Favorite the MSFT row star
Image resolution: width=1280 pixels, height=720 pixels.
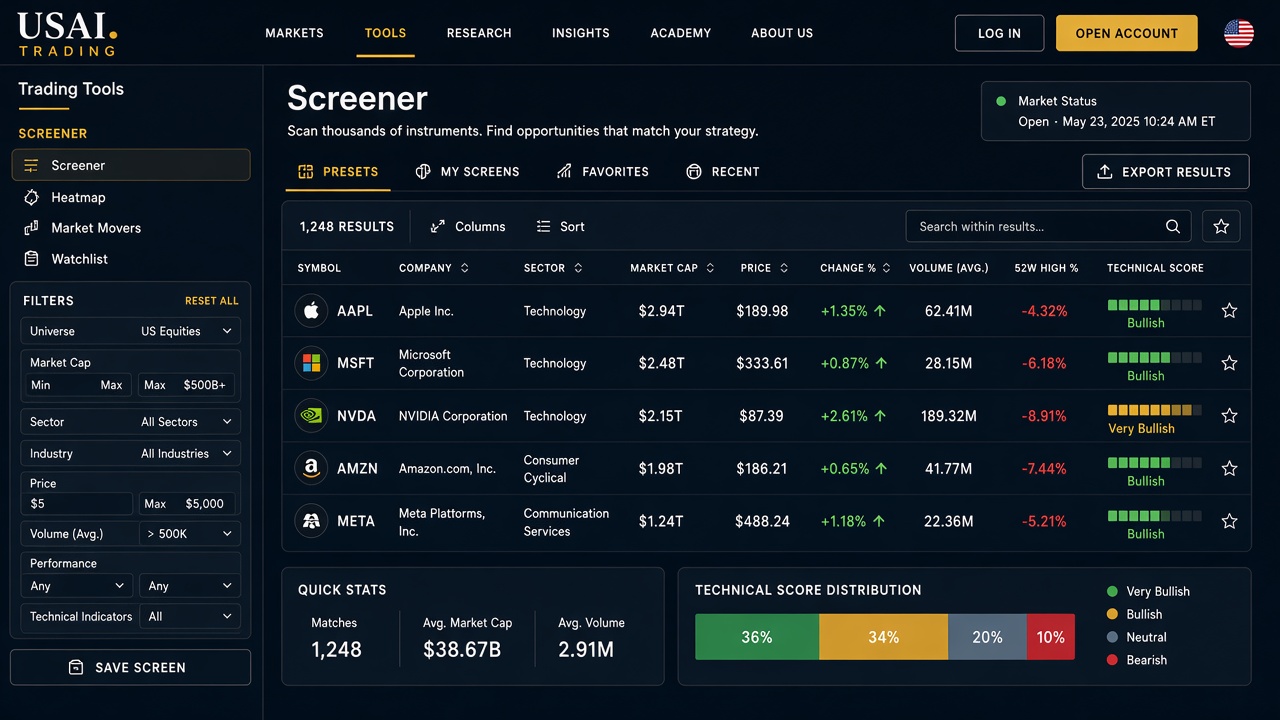pos(1230,363)
